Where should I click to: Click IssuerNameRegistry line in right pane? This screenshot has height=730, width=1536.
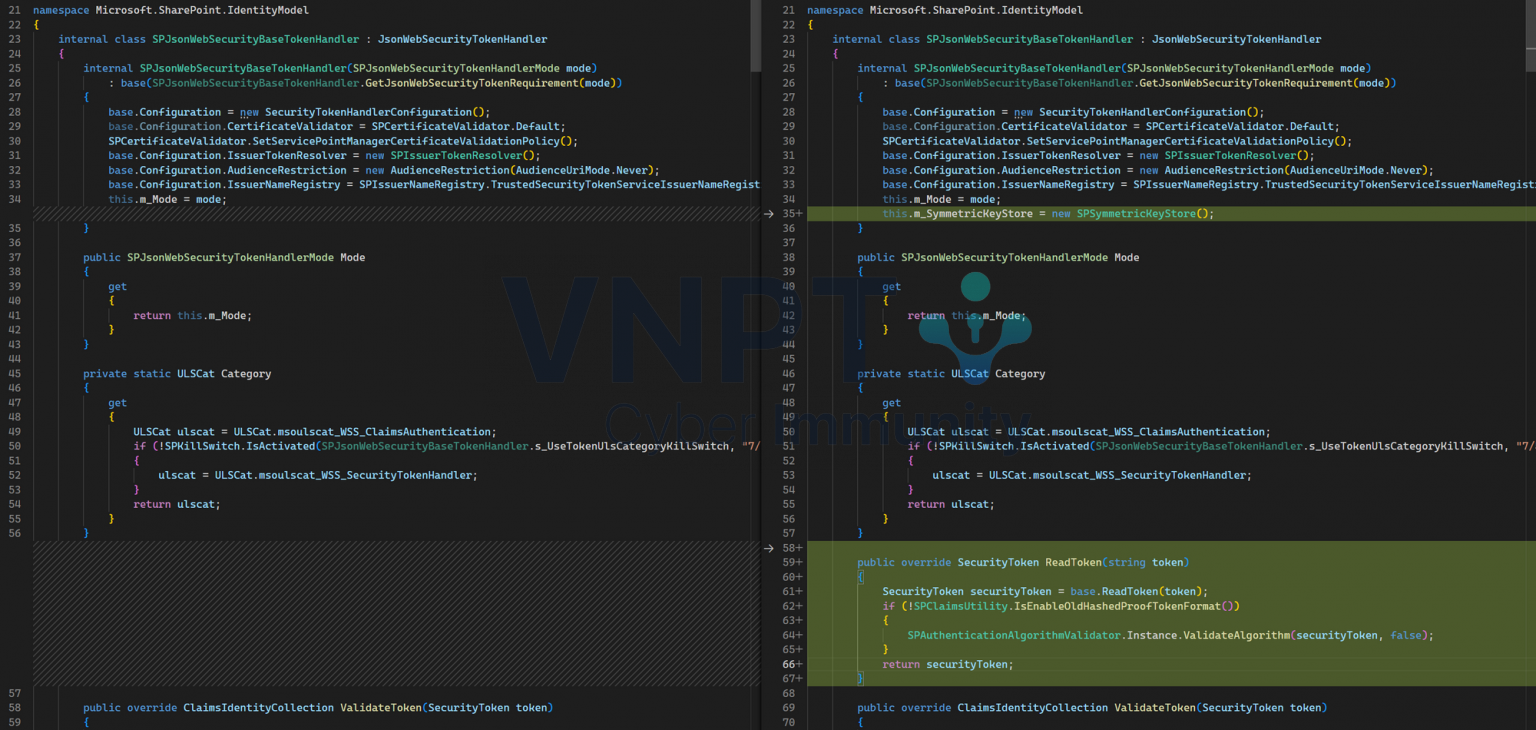pos(1208,185)
